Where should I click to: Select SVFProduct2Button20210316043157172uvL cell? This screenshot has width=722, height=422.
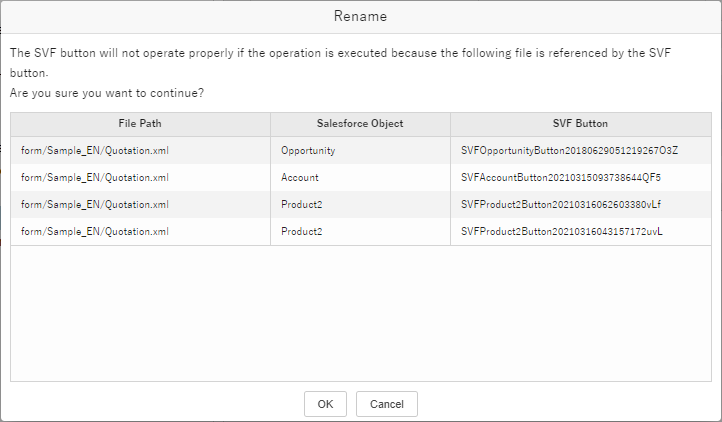point(581,231)
